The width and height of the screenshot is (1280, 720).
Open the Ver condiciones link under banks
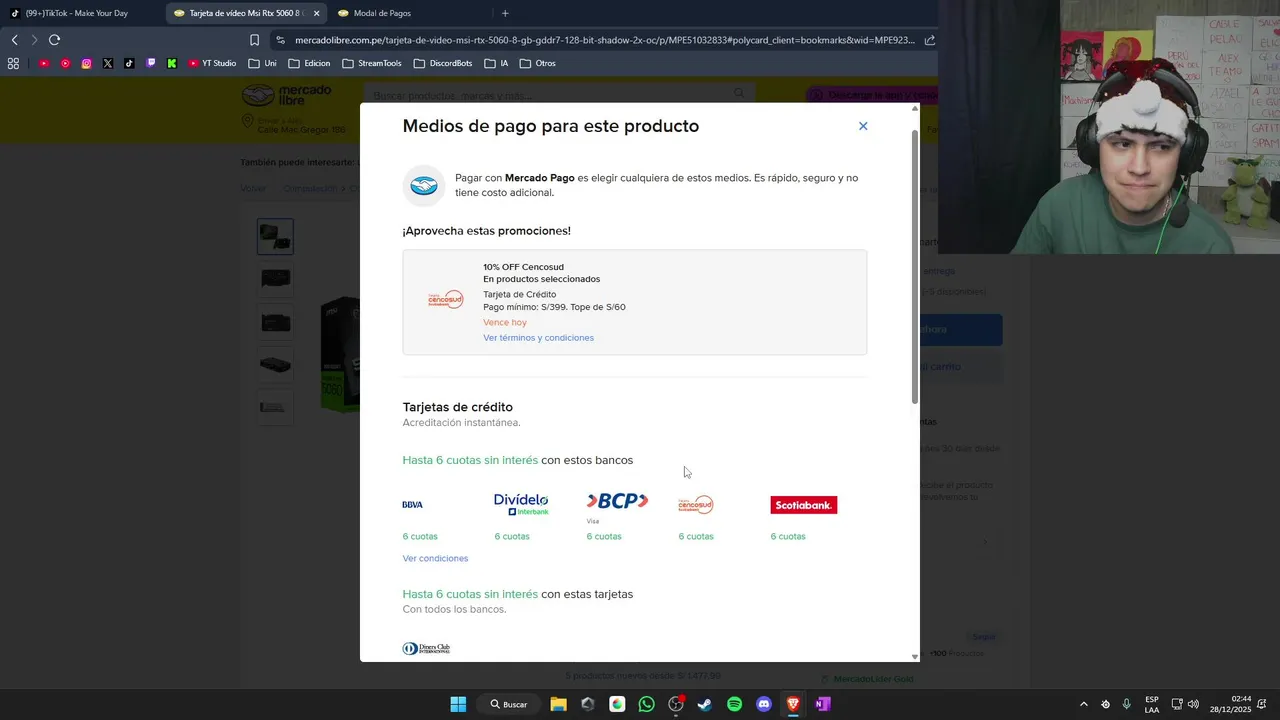pyautogui.click(x=435, y=558)
